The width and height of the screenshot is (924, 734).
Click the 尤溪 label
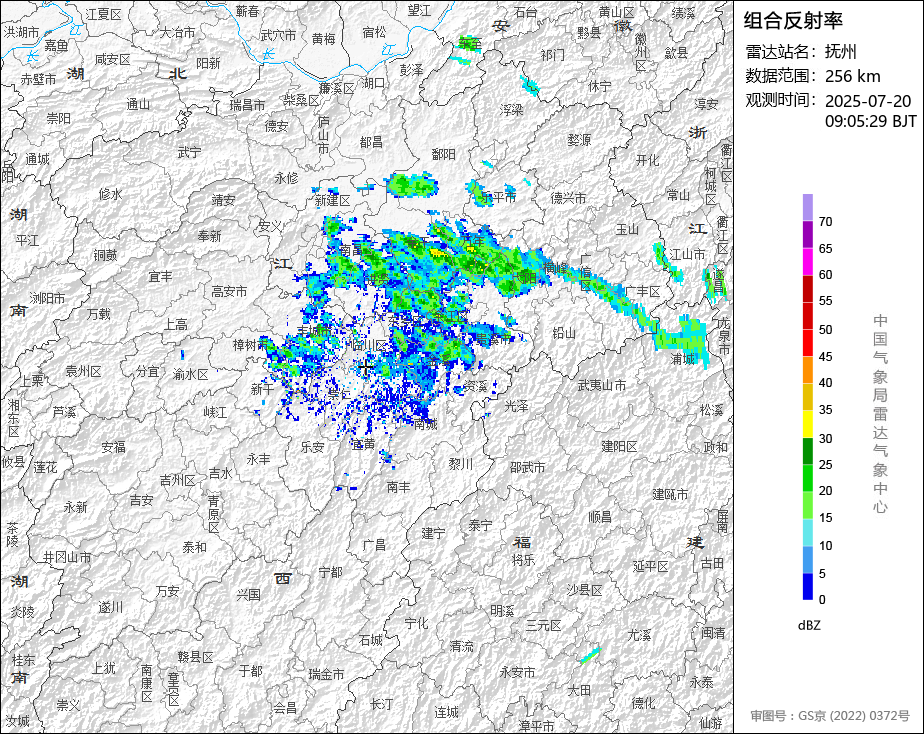coord(639,635)
